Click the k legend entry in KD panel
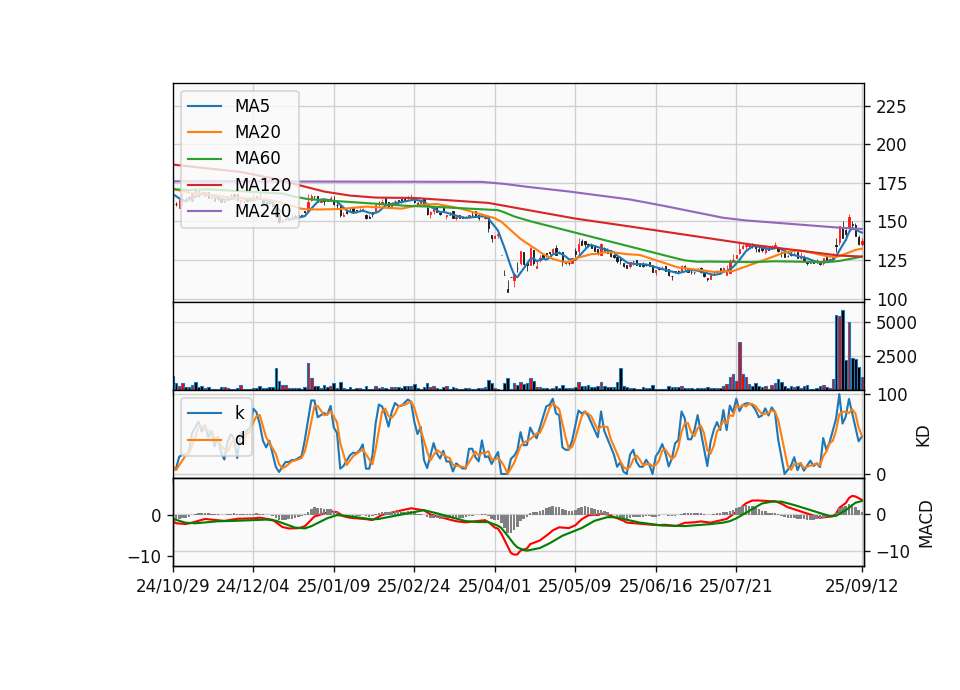This screenshot has width=960, height=690. (x=240, y=413)
